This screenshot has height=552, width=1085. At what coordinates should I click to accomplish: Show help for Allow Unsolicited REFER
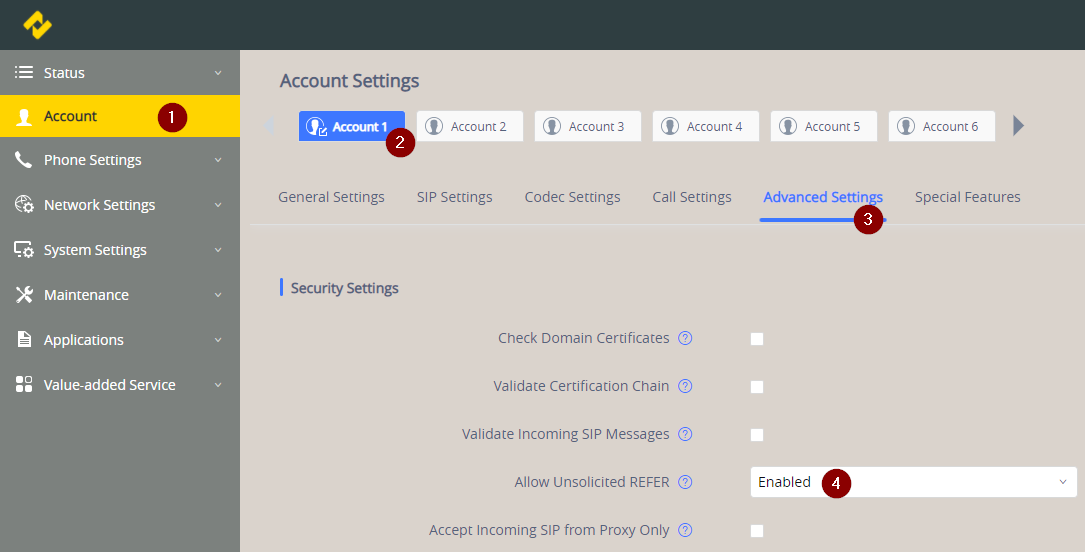point(685,482)
